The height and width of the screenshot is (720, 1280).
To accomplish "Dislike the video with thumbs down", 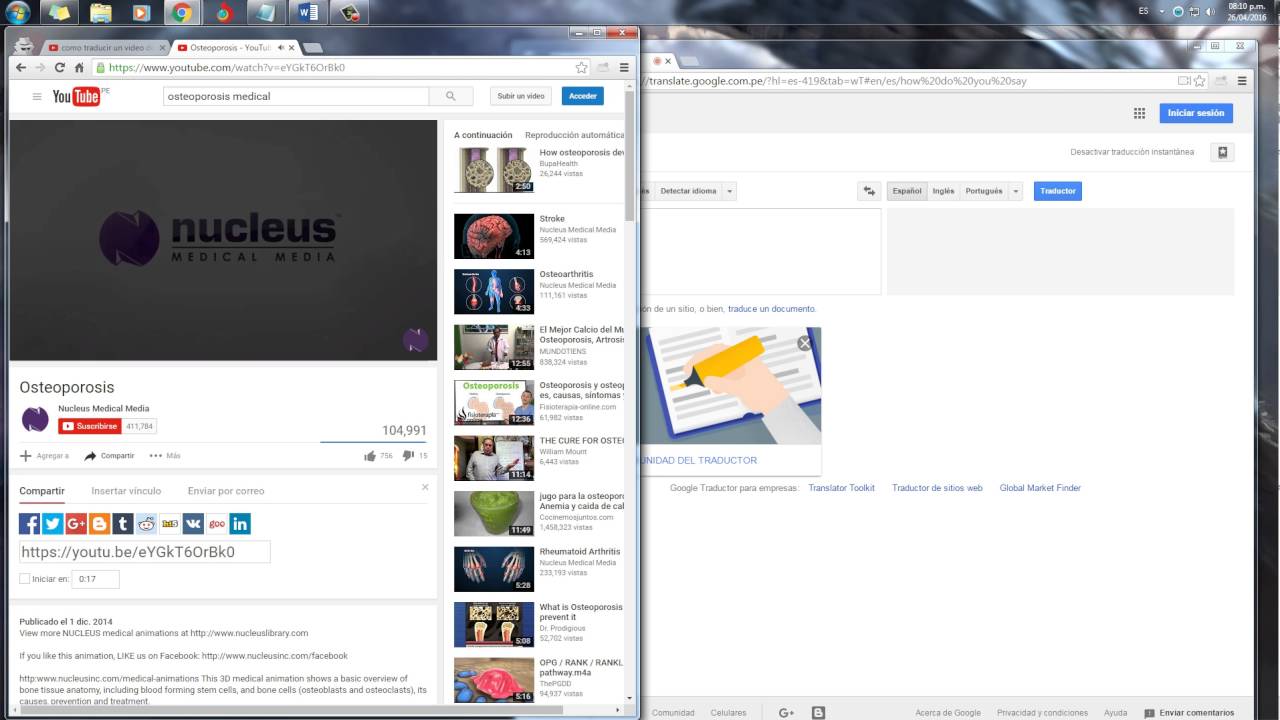I will (x=408, y=455).
